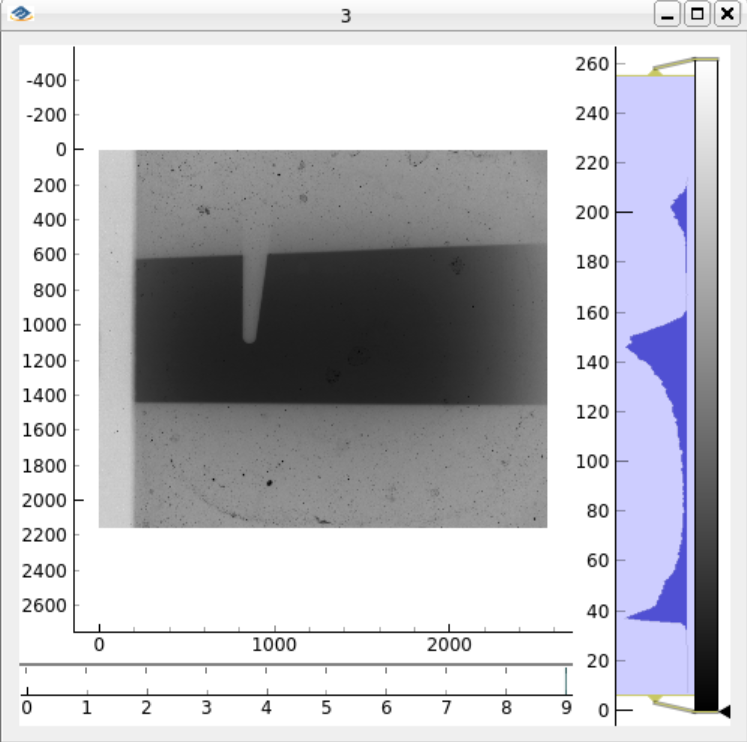The height and width of the screenshot is (742, 747).
Task: Click the black gradient tick at the colorbar bottom
Action: coord(724,712)
